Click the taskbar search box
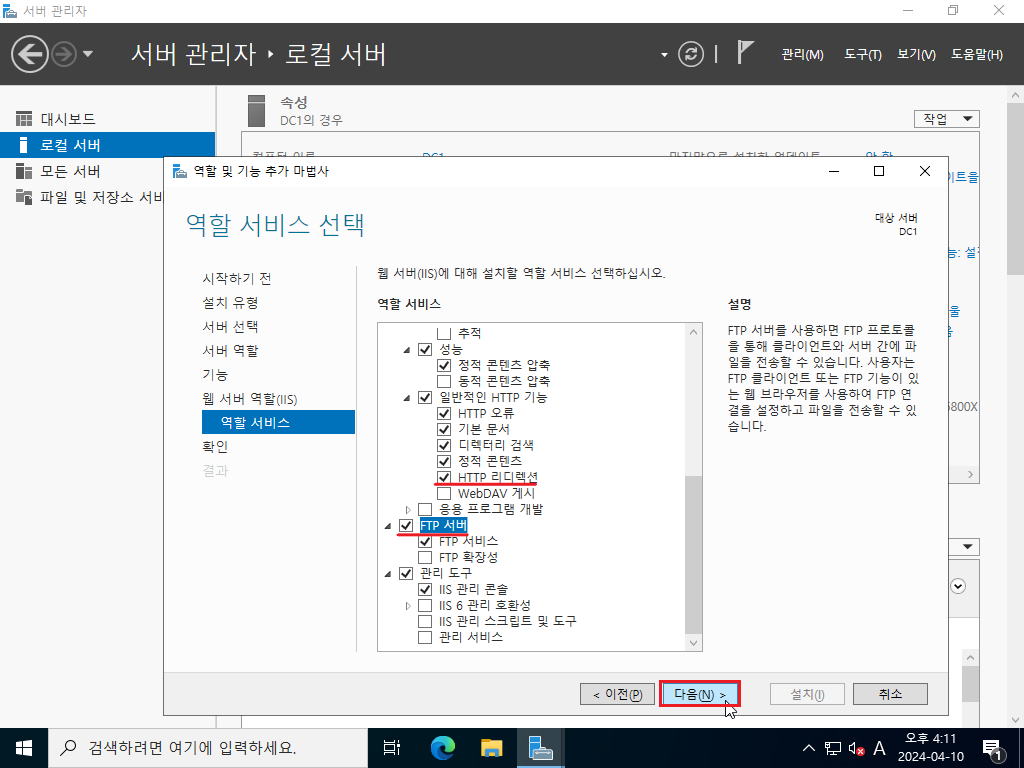The image size is (1024, 768). (208, 748)
